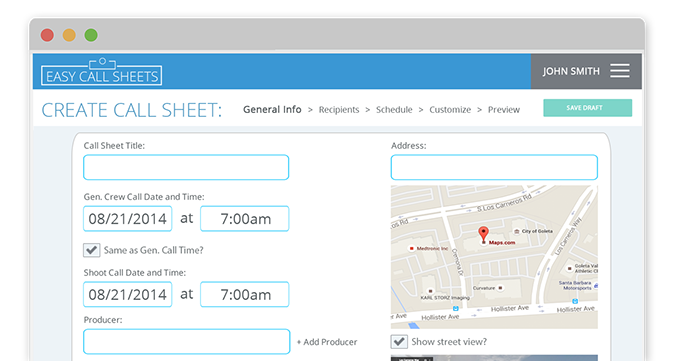Open the hamburger menu beside John Smith
Viewport: 679px width, 361px height.
pos(620,71)
